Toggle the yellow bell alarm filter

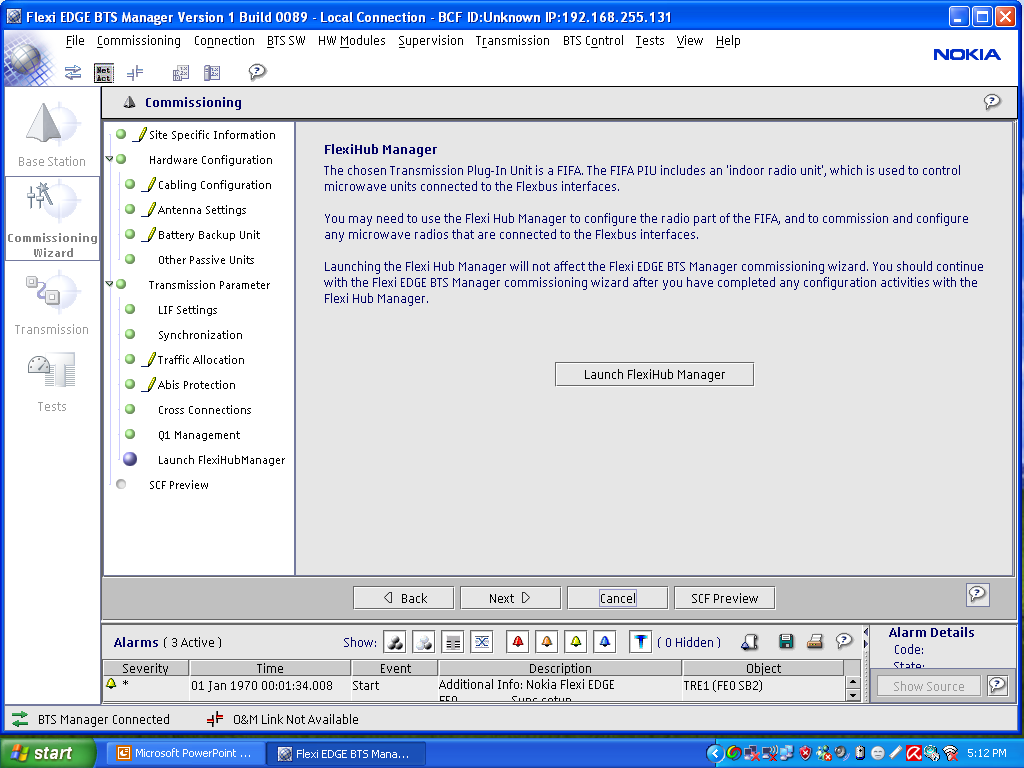(x=575, y=642)
